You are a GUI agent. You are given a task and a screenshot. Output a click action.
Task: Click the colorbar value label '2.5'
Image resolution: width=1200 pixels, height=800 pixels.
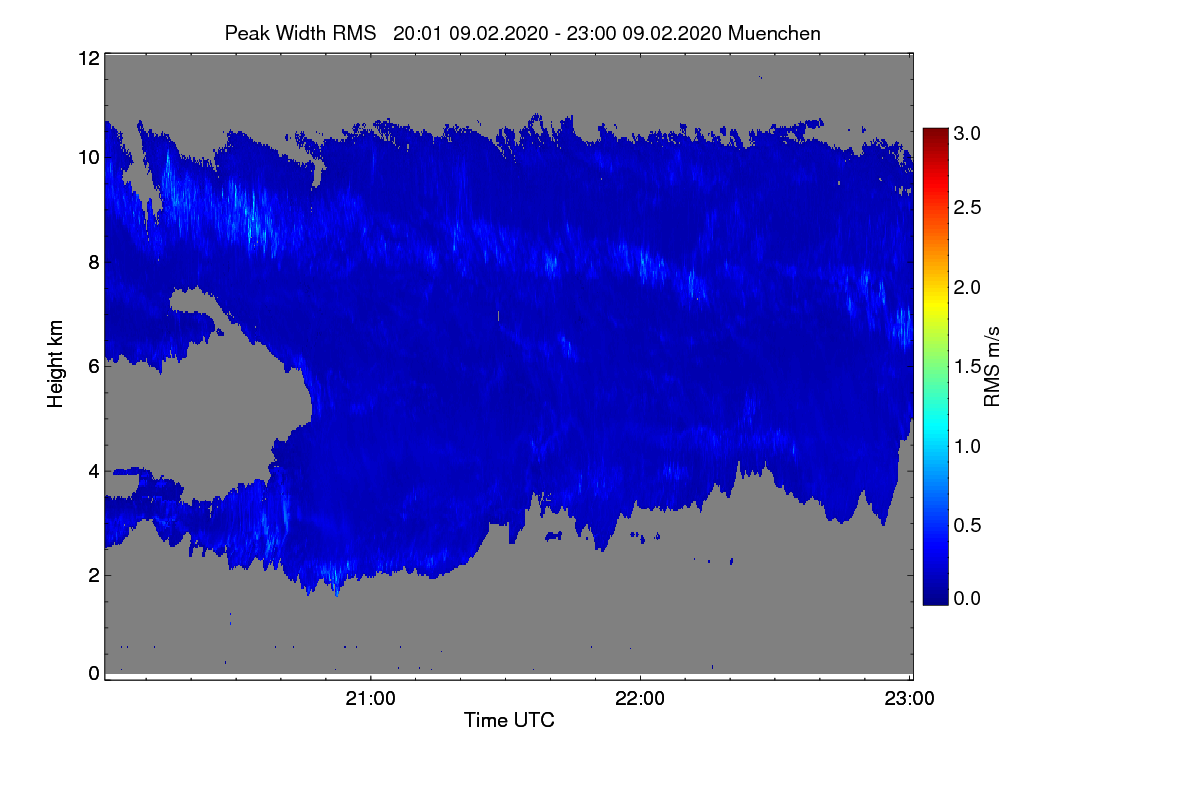[x=967, y=207]
